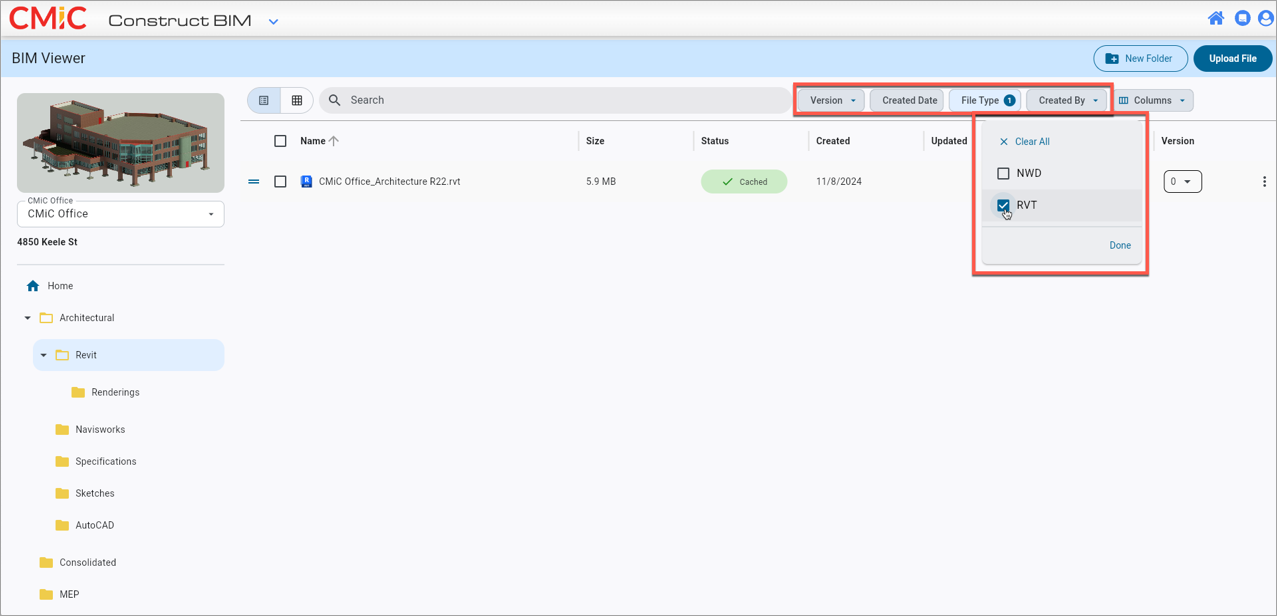Viewport: 1277px width, 616px height.
Task: Select the NWD option label
Action: pos(1029,173)
